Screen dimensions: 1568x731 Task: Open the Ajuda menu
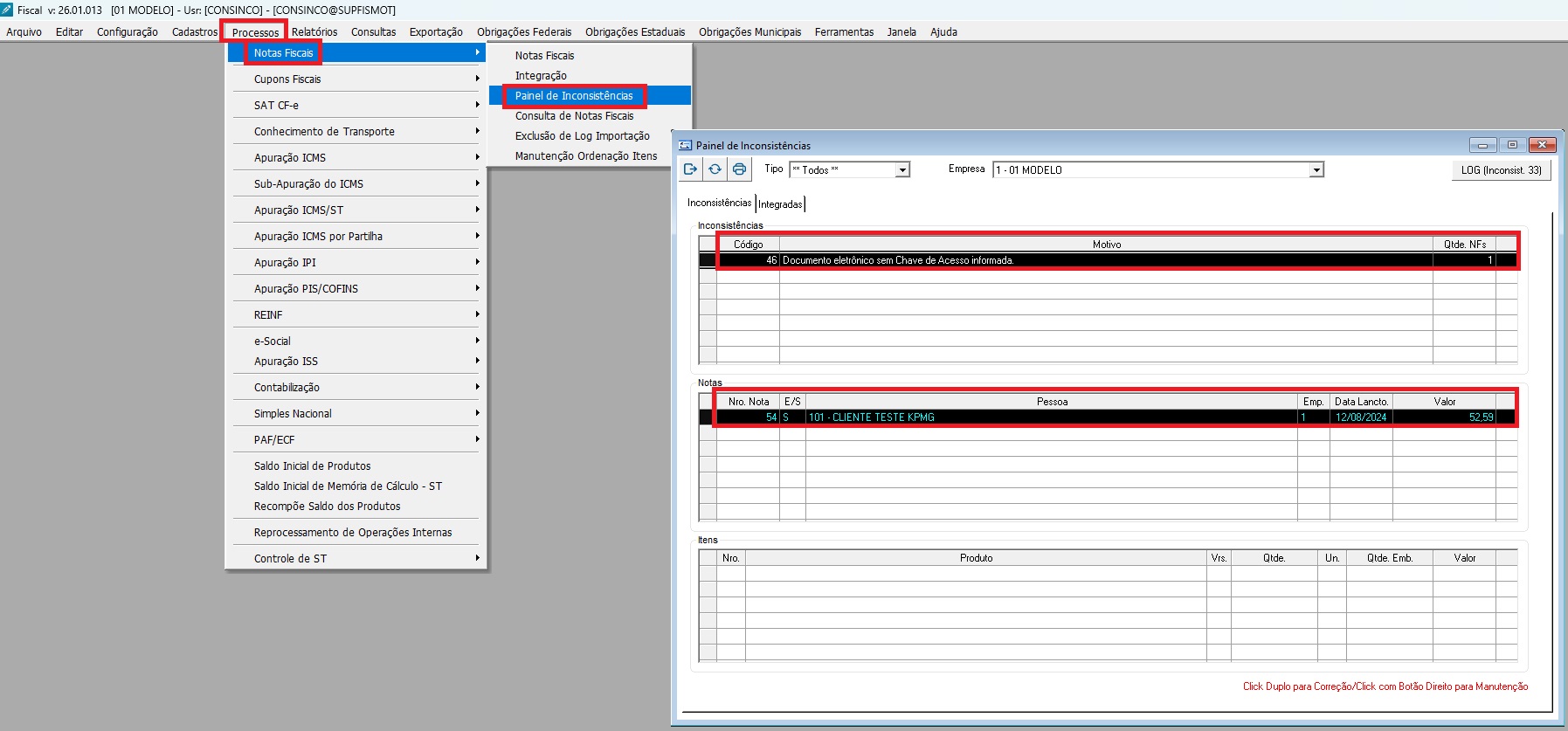pyautogui.click(x=943, y=31)
